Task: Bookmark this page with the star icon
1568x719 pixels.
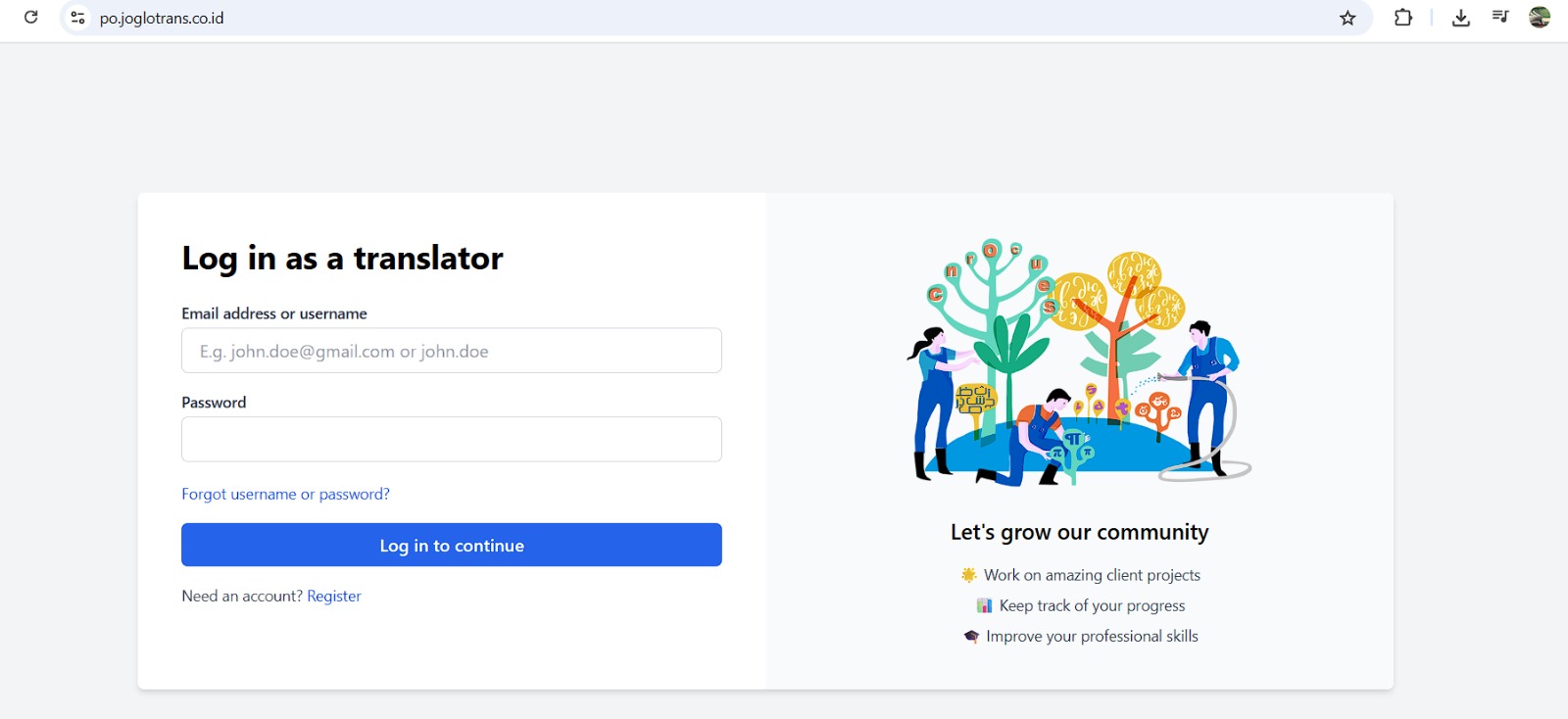Action: 1347,18
